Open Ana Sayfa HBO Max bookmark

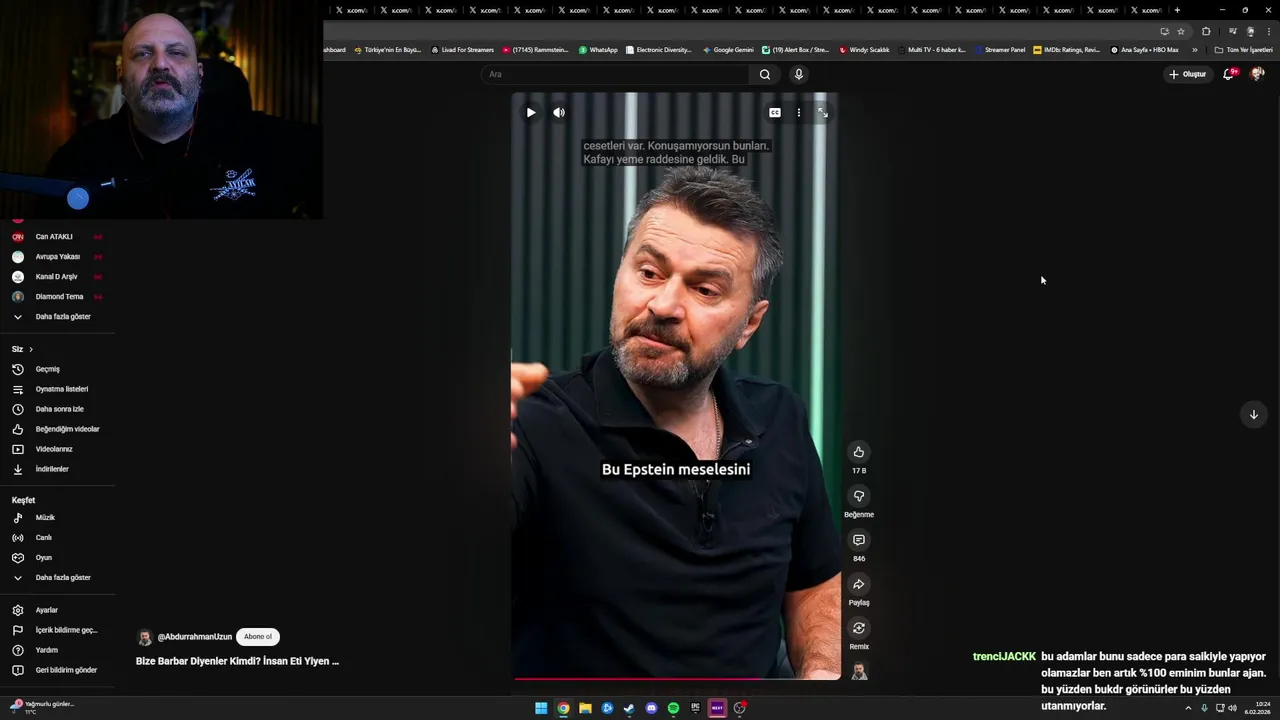click(1144, 50)
